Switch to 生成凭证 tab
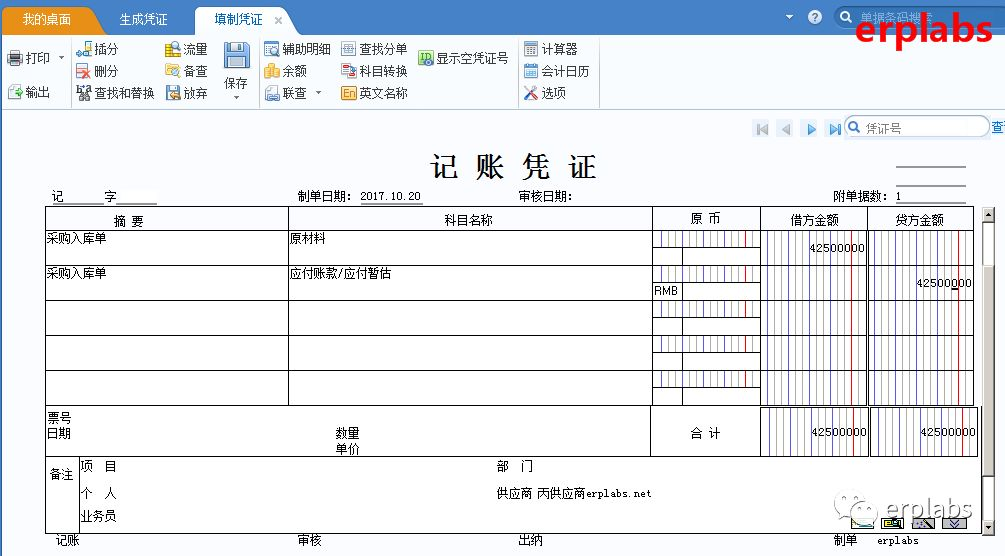The height and width of the screenshot is (556, 1005). [144, 19]
